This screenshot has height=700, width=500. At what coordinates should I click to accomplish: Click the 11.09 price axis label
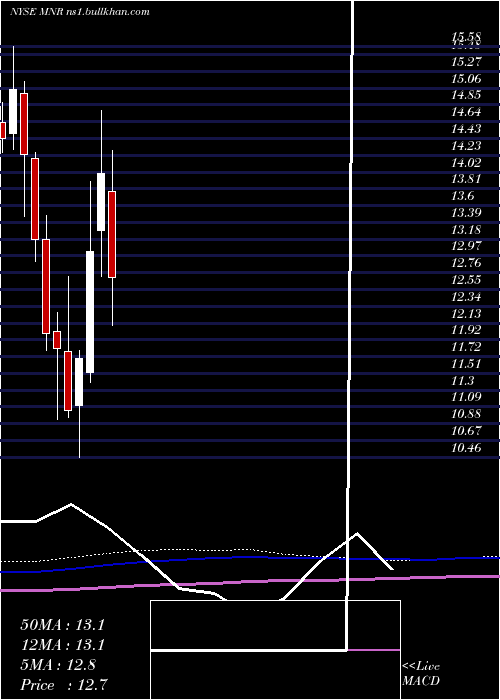tap(466, 397)
